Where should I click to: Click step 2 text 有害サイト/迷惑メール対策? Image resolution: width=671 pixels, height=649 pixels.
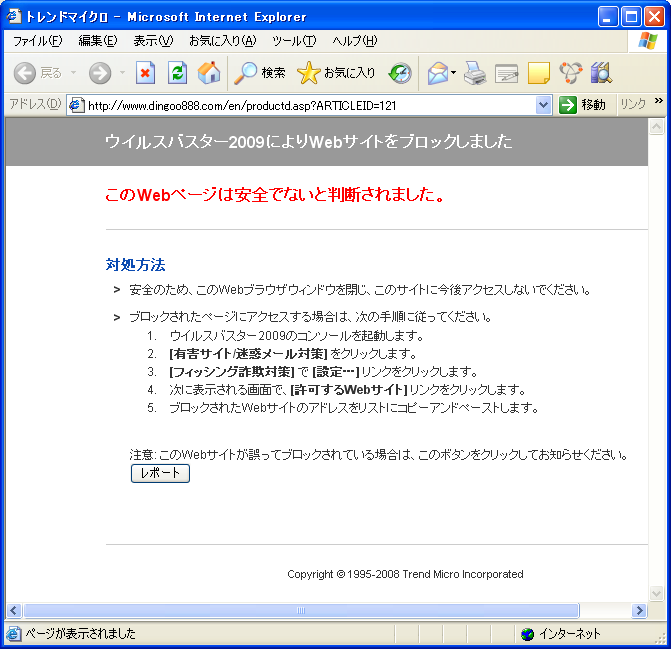pos(248,354)
